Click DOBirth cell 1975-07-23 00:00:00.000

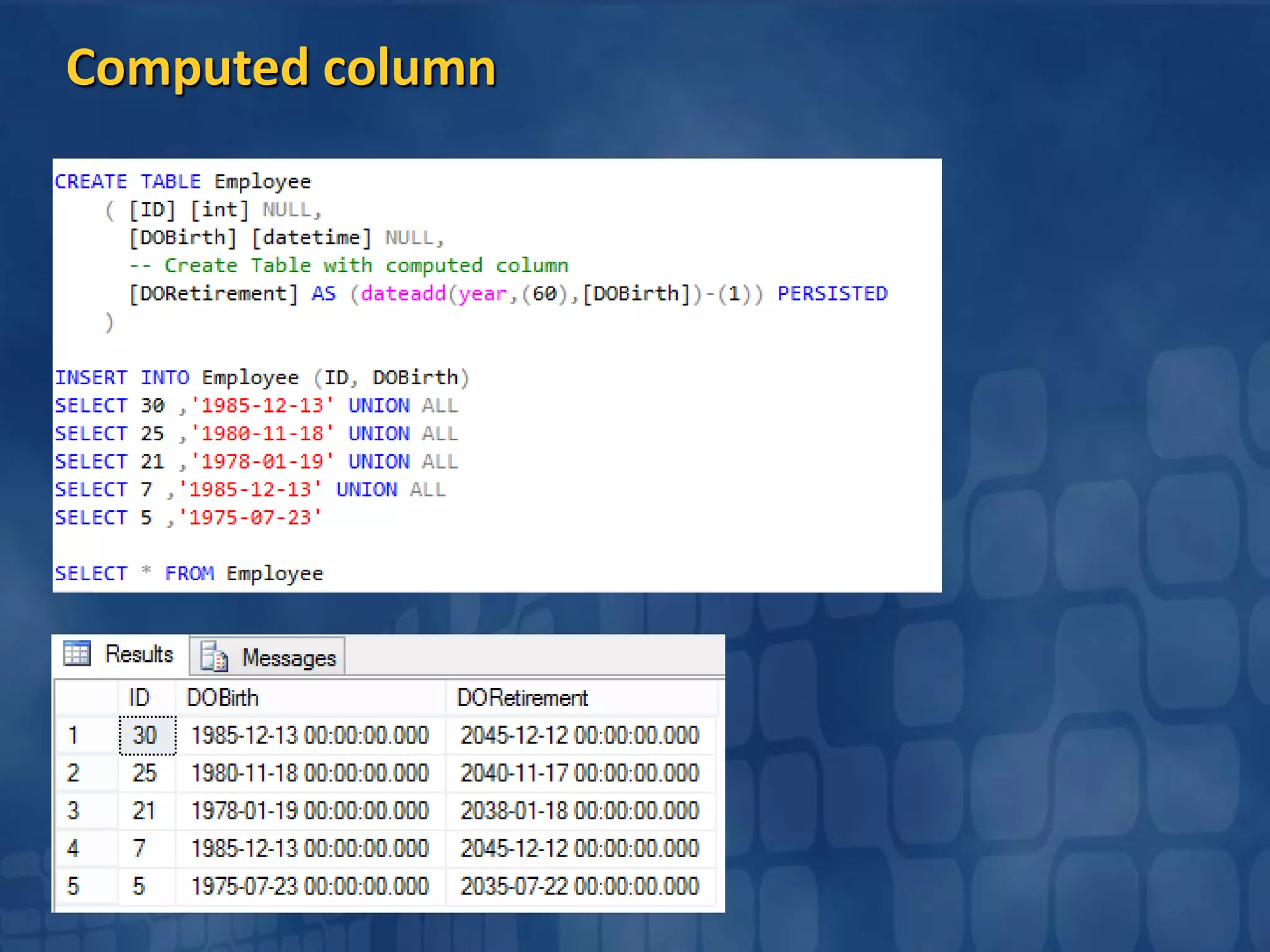311,886
